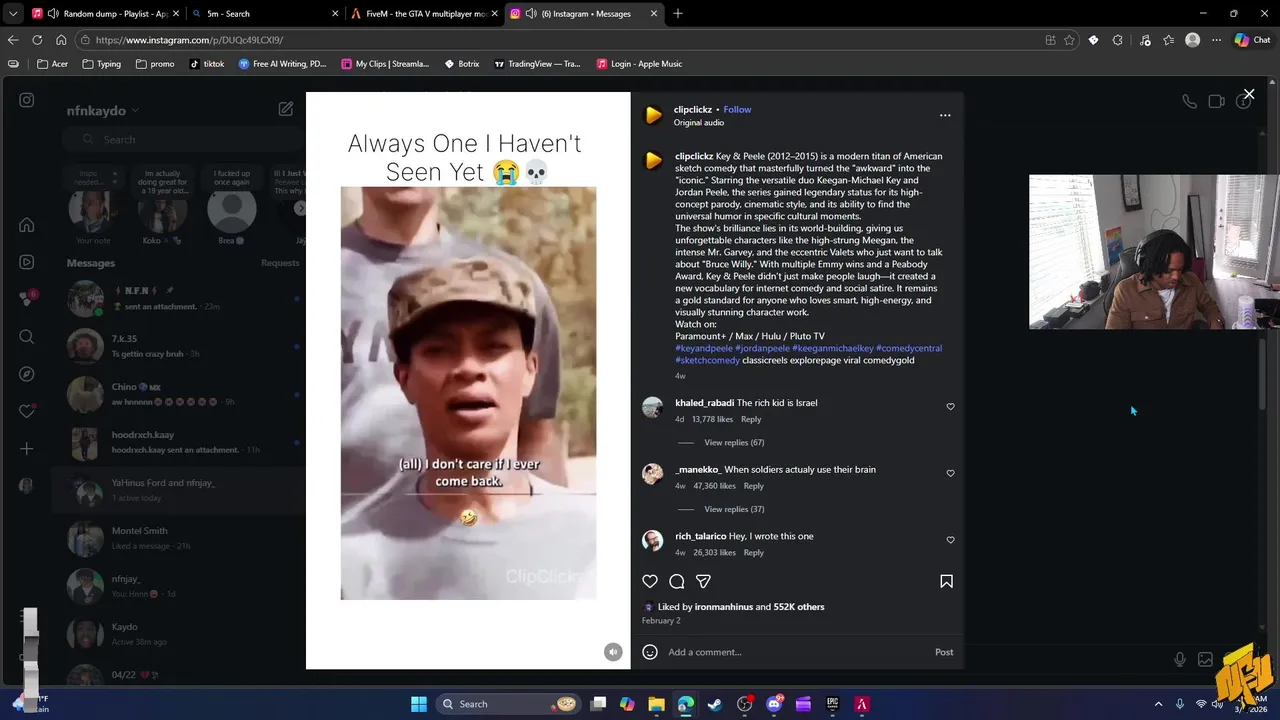Create new post with the plus icon
The height and width of the screenshot is (720, 1280).
coord(27,449)
